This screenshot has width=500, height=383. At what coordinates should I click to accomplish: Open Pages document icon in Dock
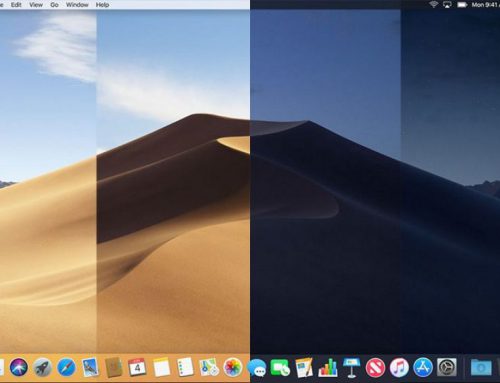click(x=304, y=368)
